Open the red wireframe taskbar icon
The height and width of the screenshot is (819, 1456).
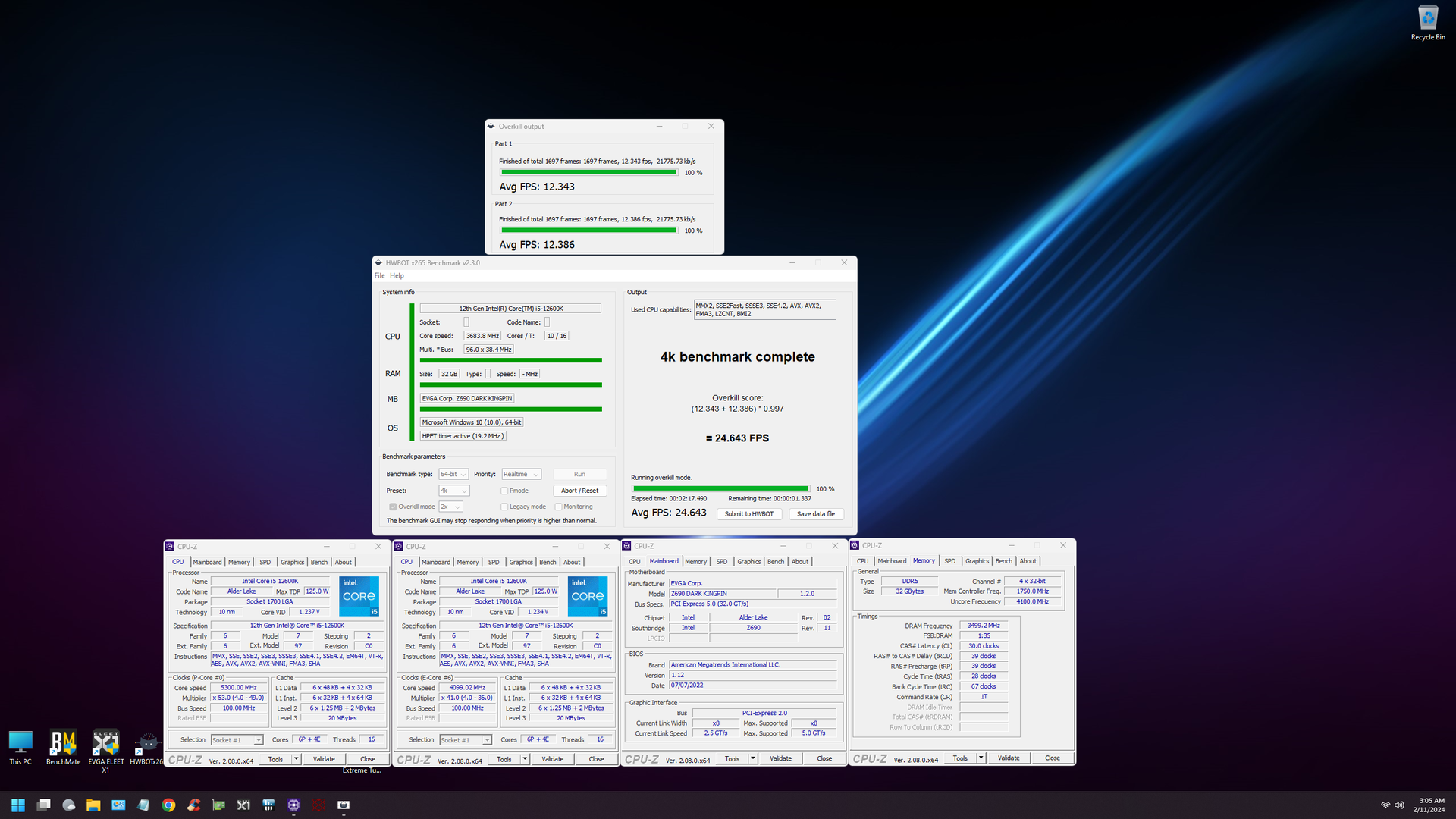(x=318, y=805)
